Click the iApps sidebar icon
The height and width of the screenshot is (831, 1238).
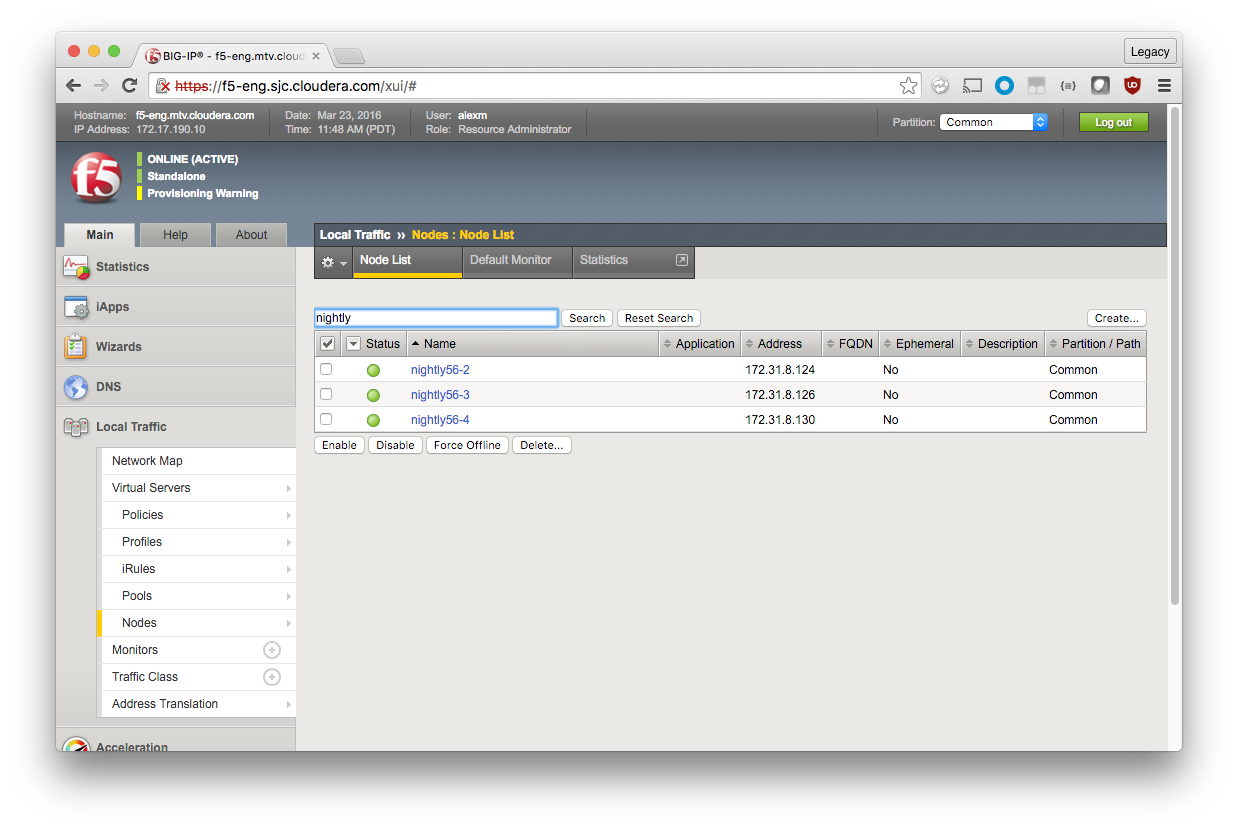coord(76,307)
